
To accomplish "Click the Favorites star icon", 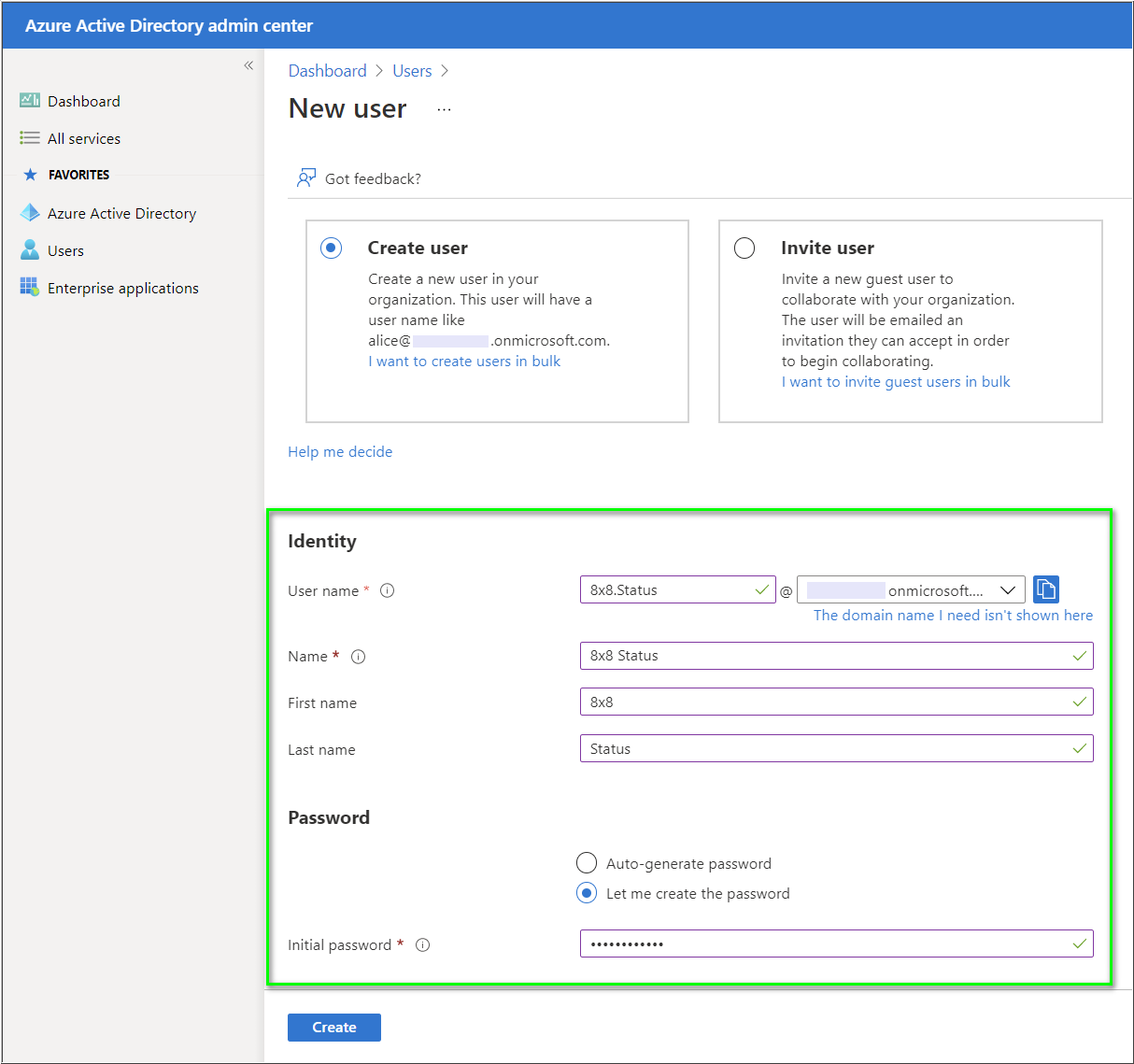I will click(30, 175).
